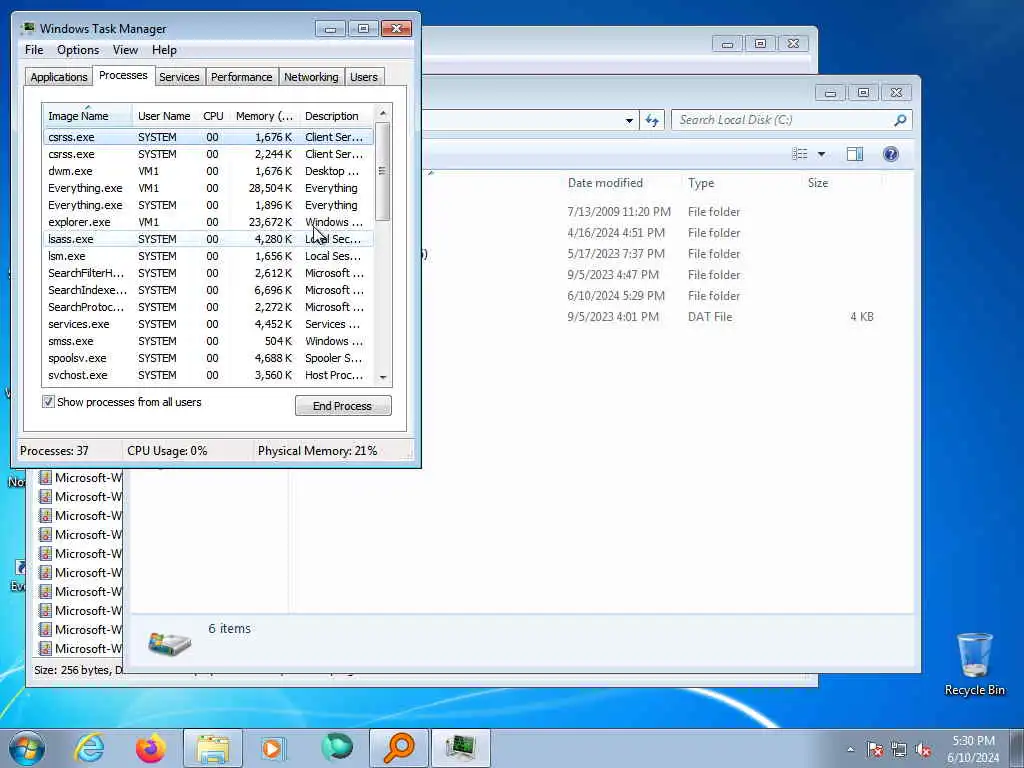Screen dimensions: 1024x768
Task: Switch to Everything search taskbar button
Action: coord(398,748)
